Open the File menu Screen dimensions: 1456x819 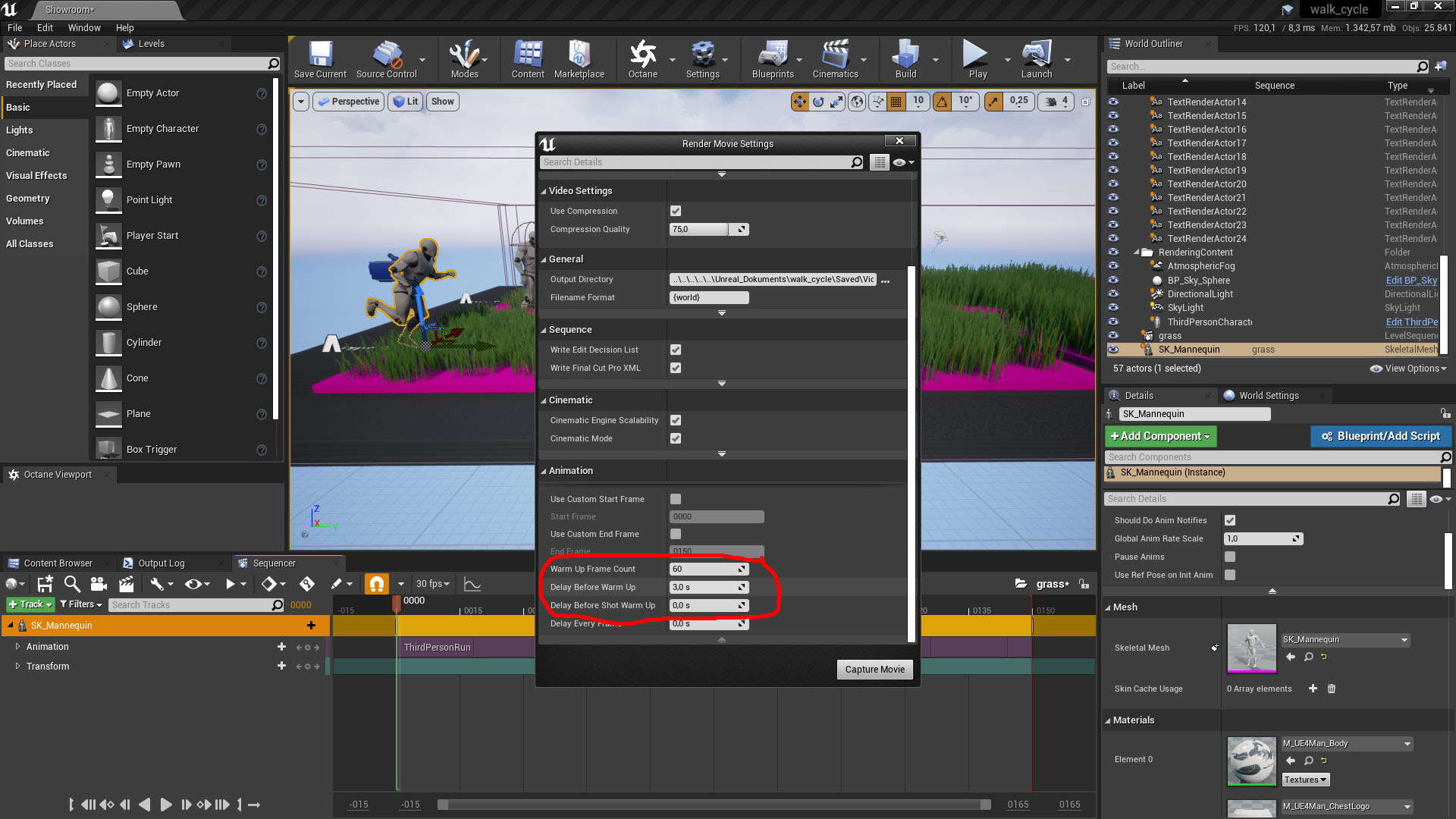pos(14,27)
